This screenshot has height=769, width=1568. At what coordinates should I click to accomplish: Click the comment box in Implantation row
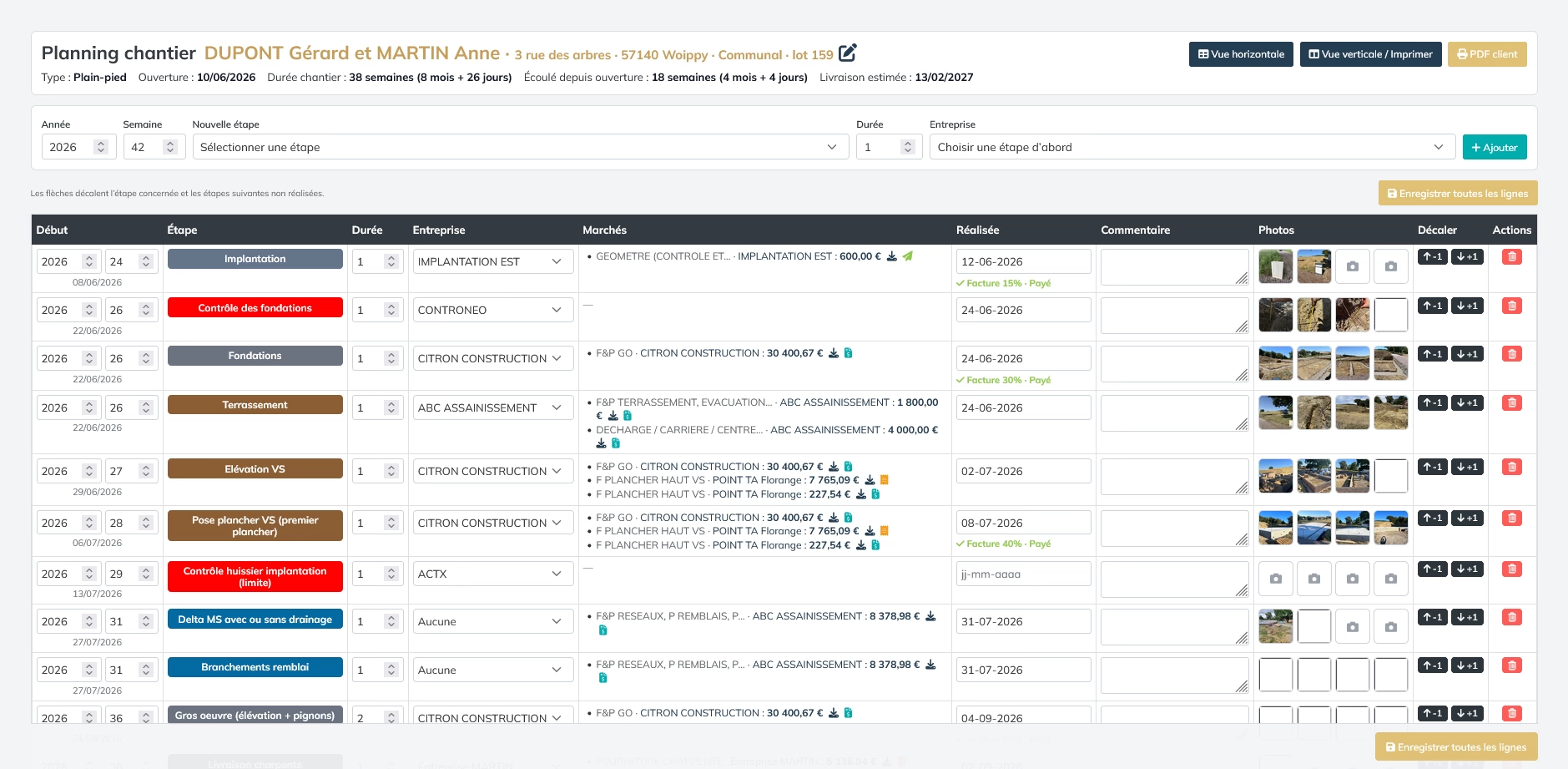[x=1174, y=267]
